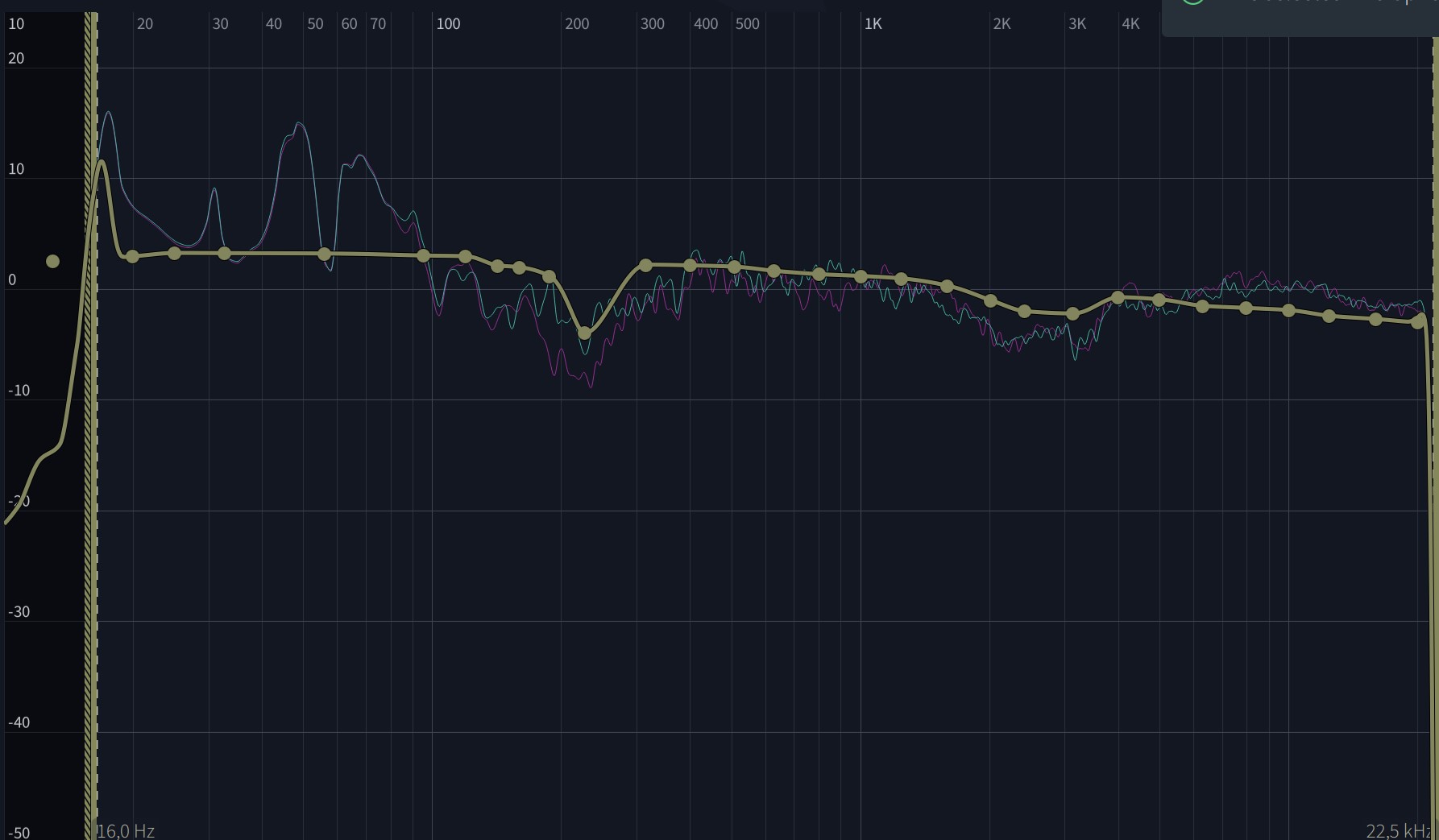Select the control point nearest the 2K gridline

991,301
